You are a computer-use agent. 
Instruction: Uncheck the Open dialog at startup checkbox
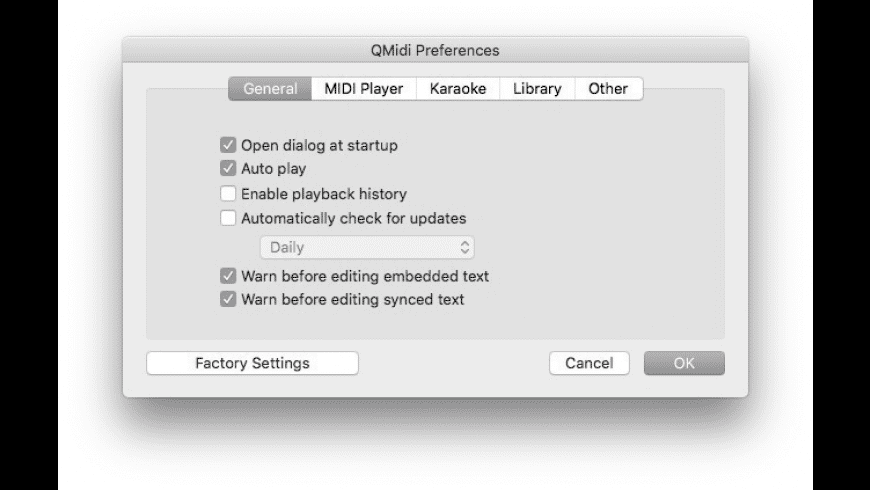click(228, 146)
